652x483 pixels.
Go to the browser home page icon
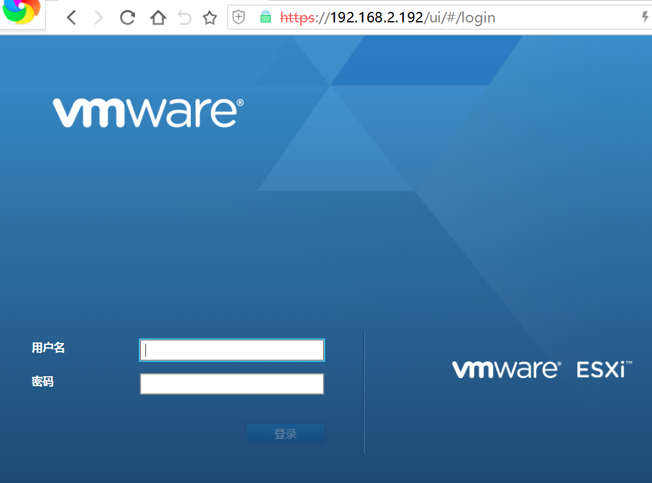(158, 17)
